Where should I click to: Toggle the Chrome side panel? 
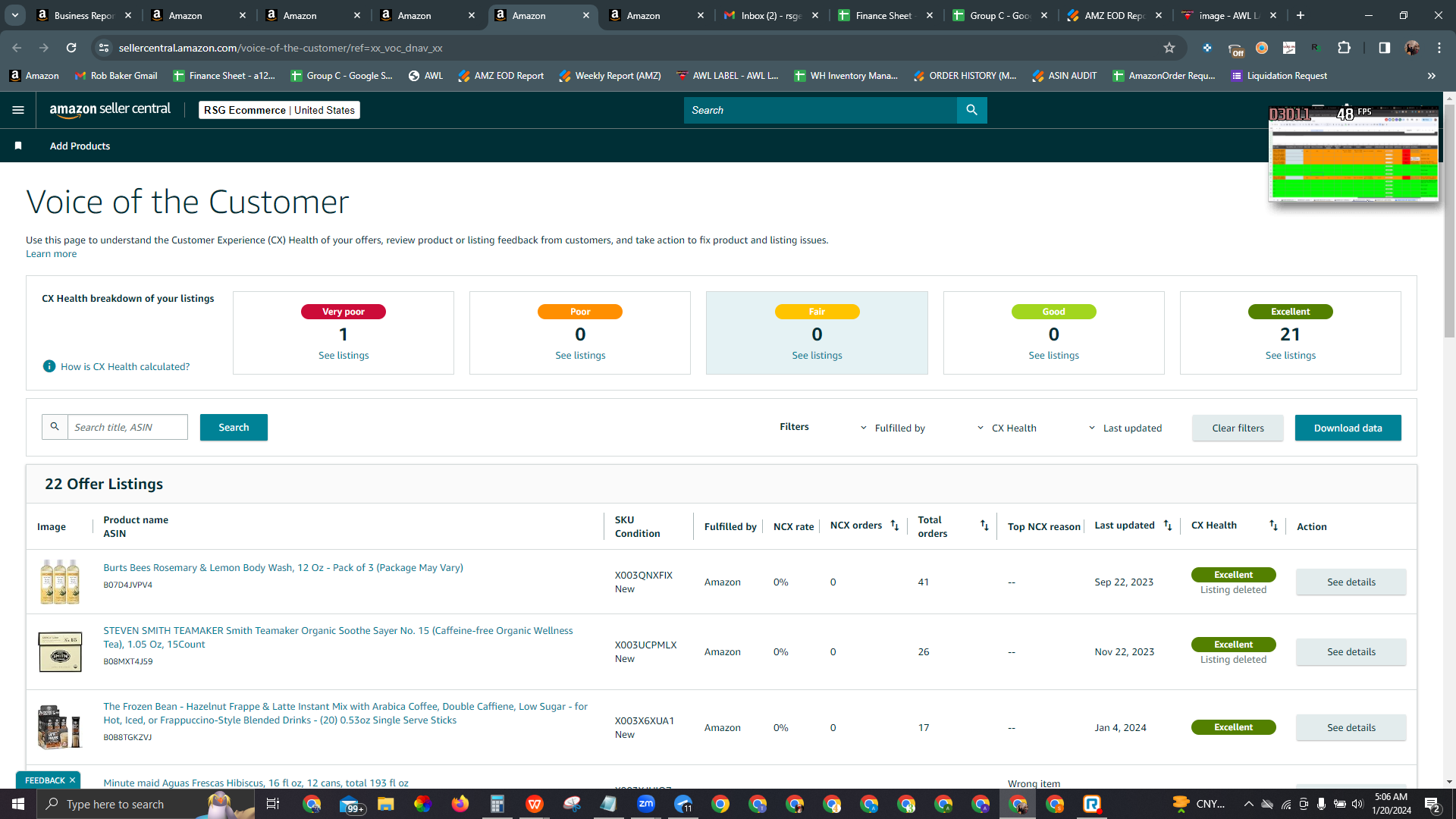coord(1385,48)
